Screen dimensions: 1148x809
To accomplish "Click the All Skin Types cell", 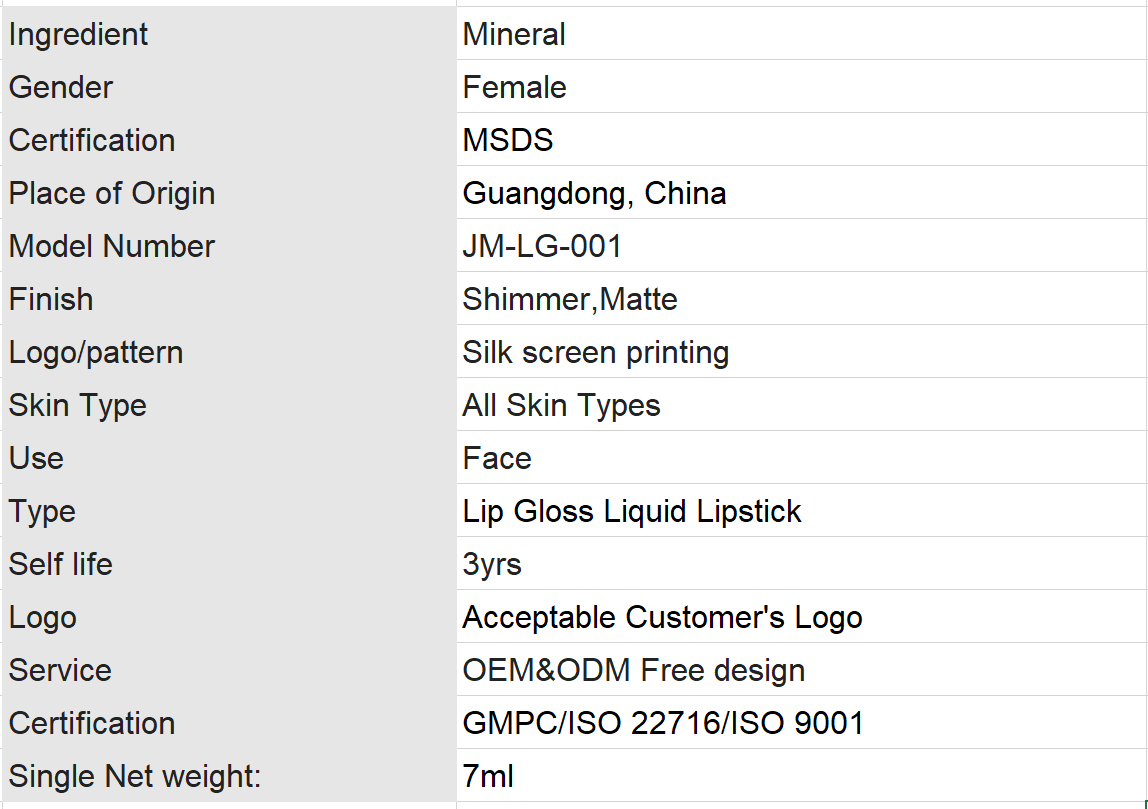I will (x=802, y=405).
